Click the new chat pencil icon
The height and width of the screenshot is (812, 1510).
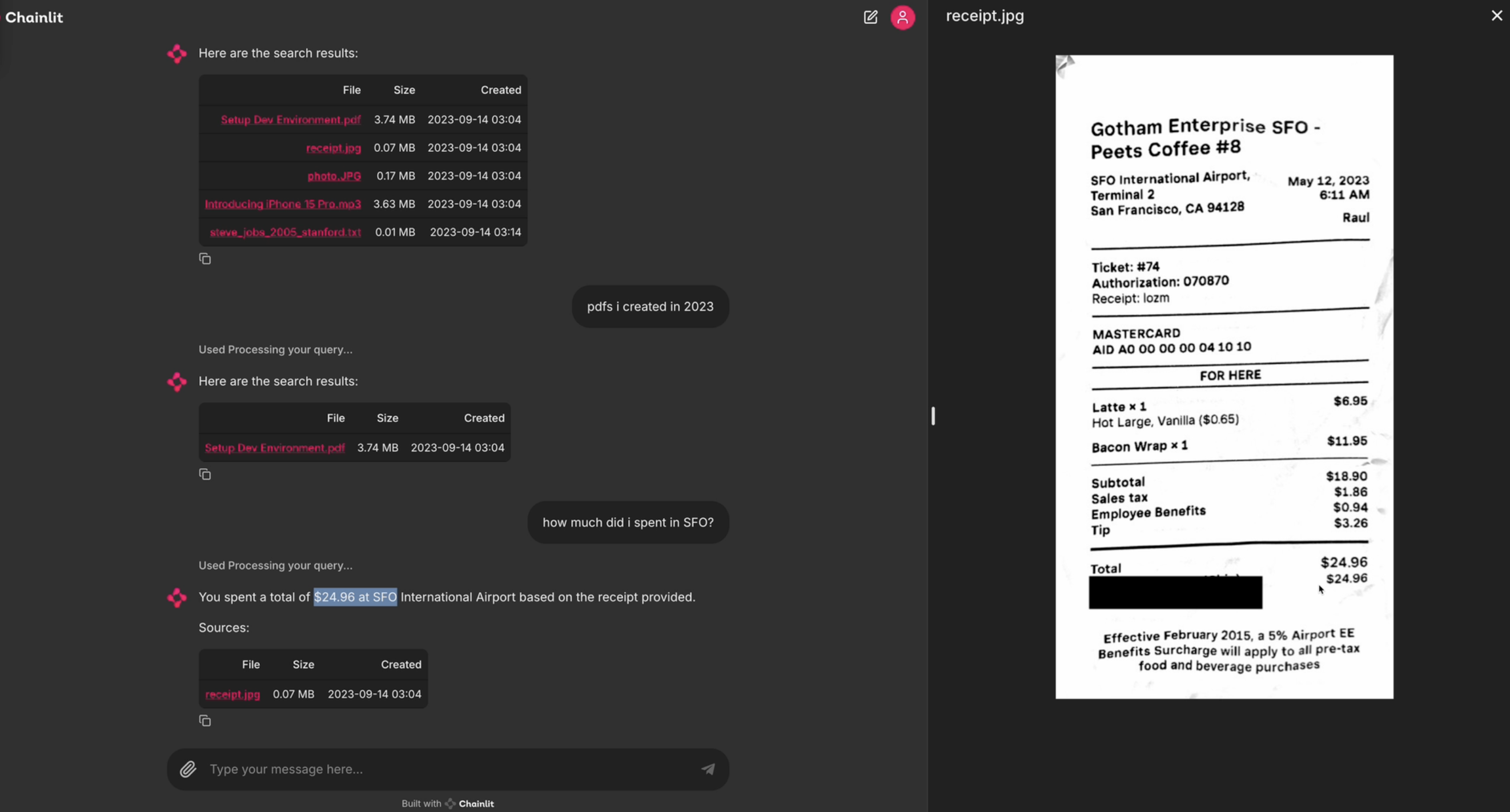pos(870,17)
